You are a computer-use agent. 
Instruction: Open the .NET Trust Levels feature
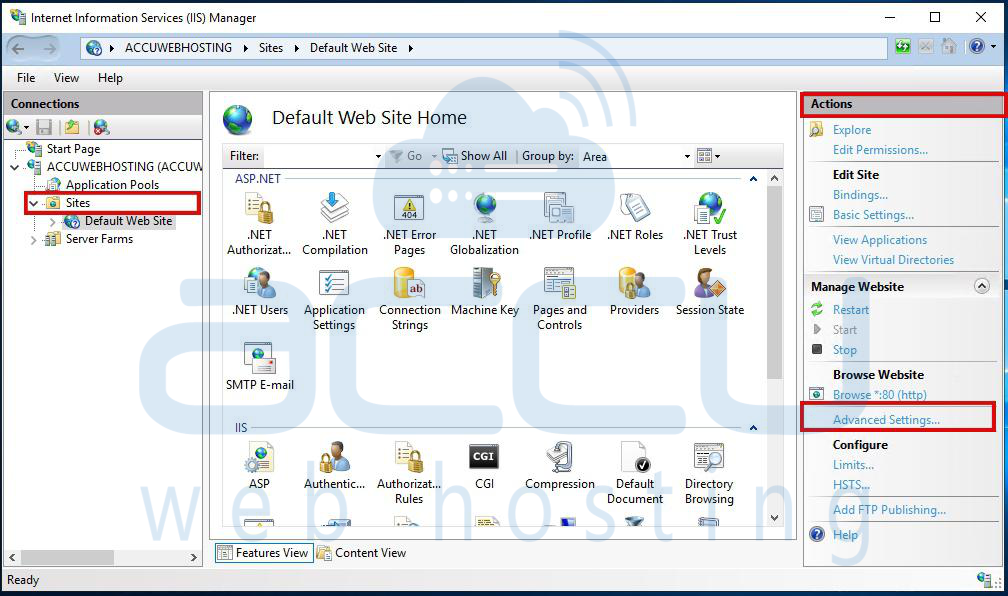[710, 224]
